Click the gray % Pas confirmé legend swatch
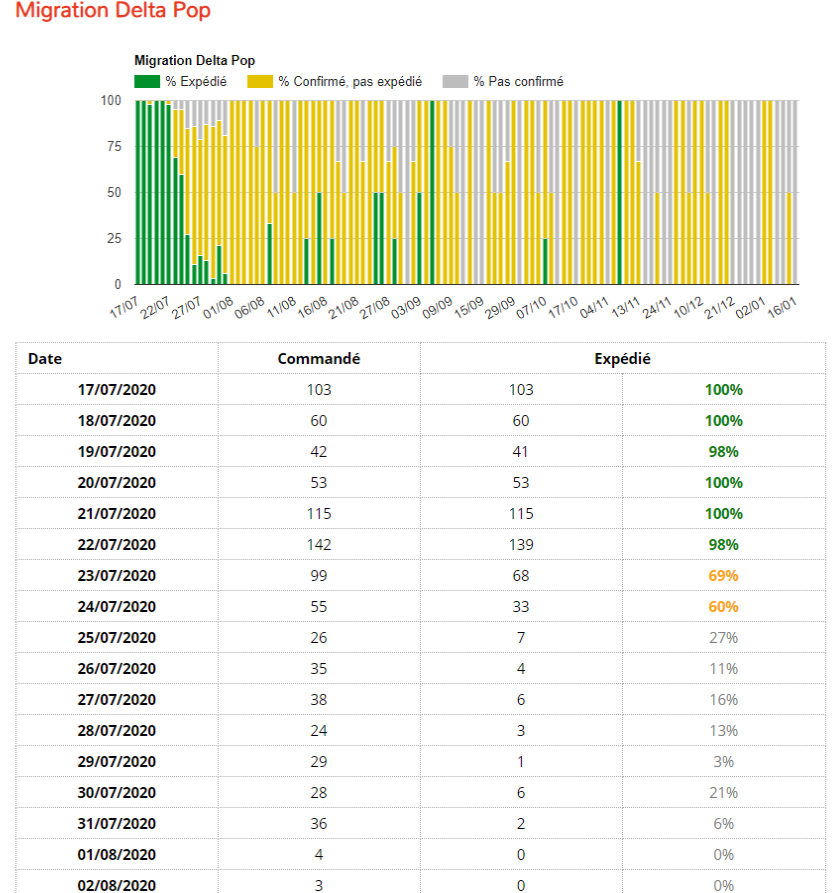This screenshot has width=833, height=893. tap(456, 81)
